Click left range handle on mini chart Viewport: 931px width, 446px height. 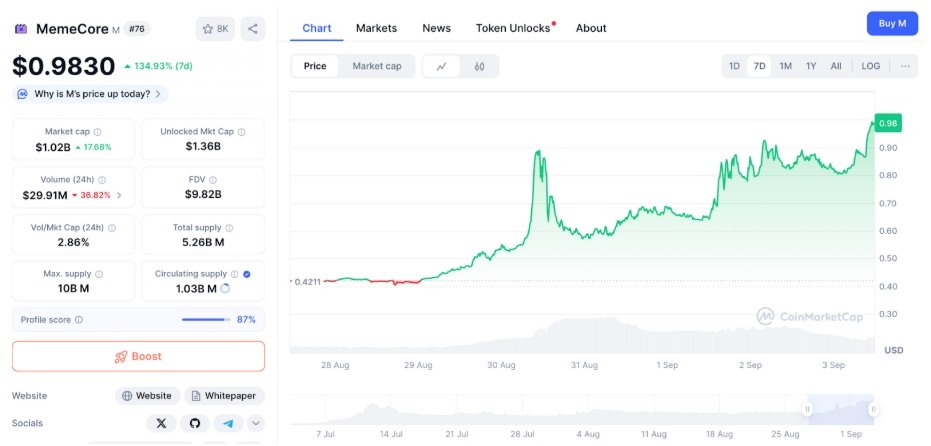pyautogui.click(x=808, y=409)
